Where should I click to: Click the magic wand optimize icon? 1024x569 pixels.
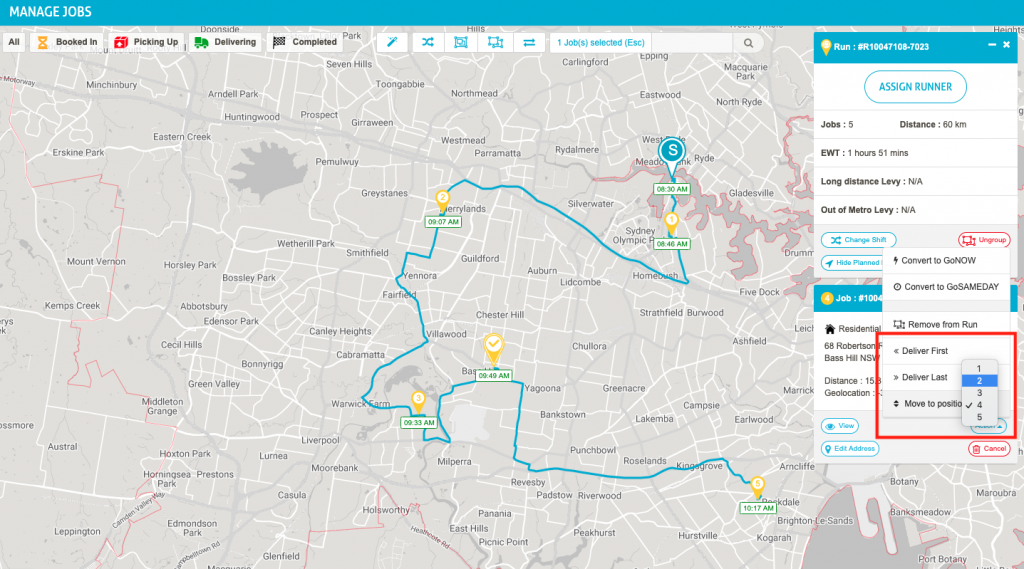tap(392, 42)
